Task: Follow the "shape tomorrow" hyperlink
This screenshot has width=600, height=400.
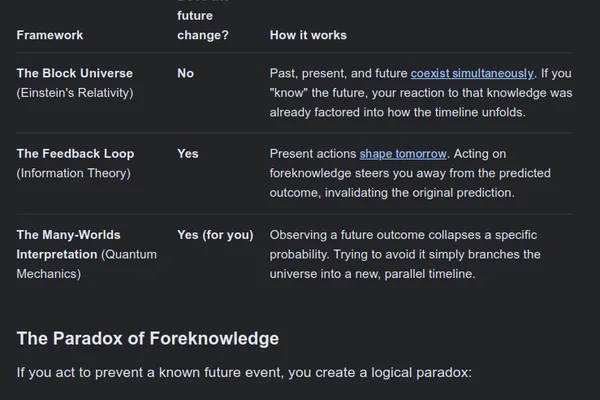Action: point(403,153)
